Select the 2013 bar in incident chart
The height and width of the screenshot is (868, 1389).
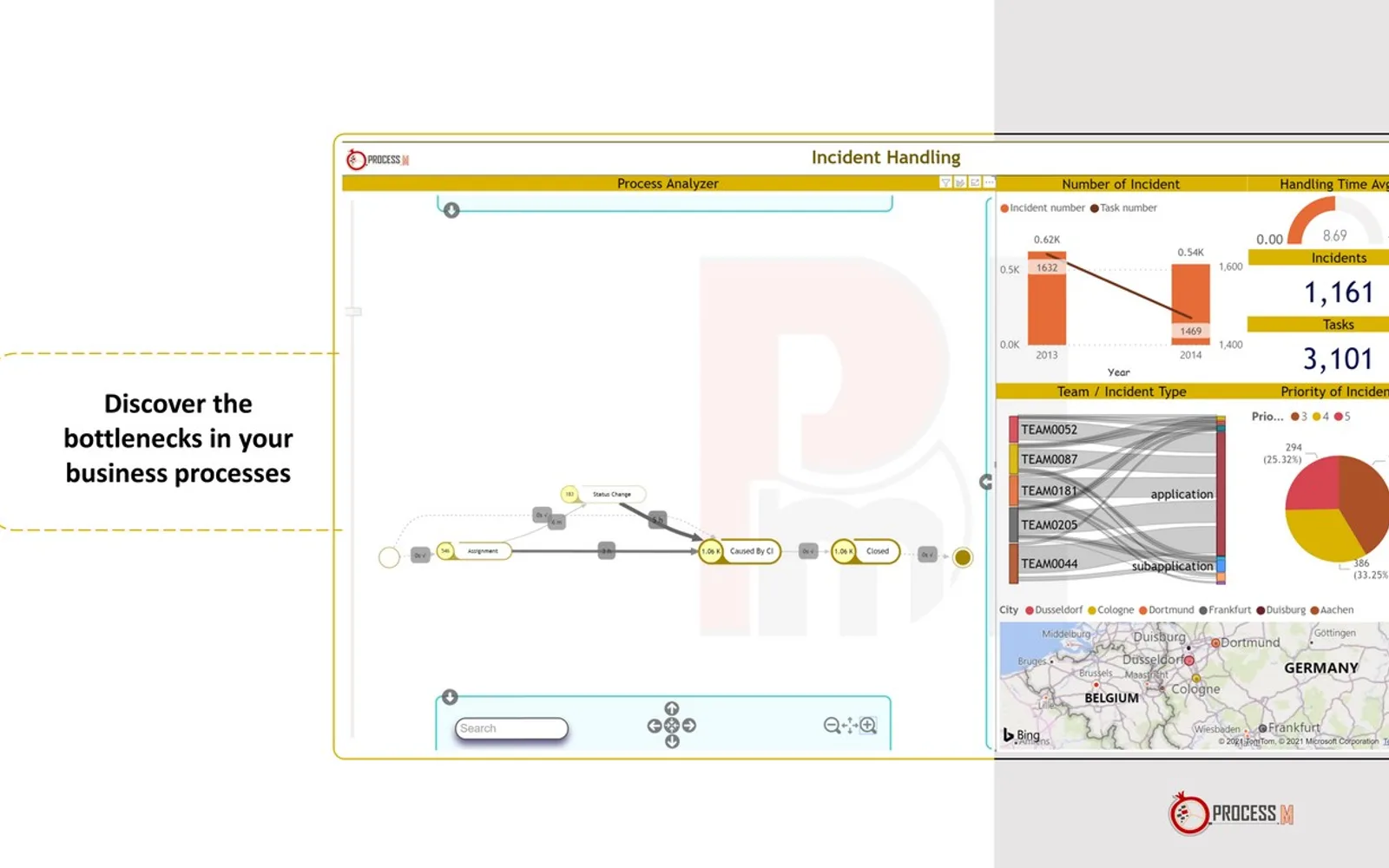[1047, 299]
